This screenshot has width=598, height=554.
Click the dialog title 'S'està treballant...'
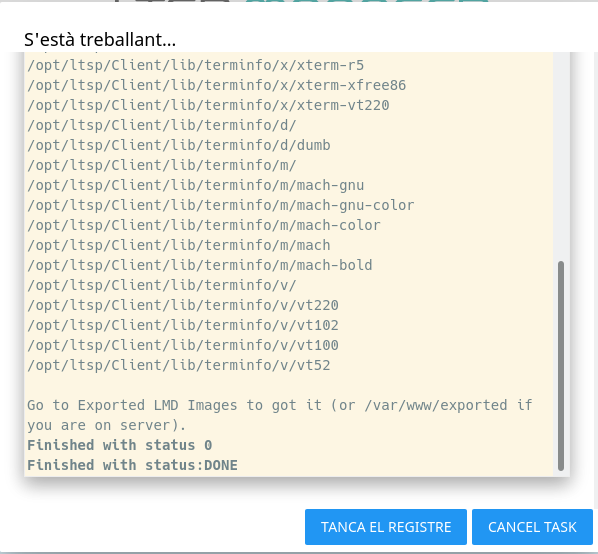point(100,39)
